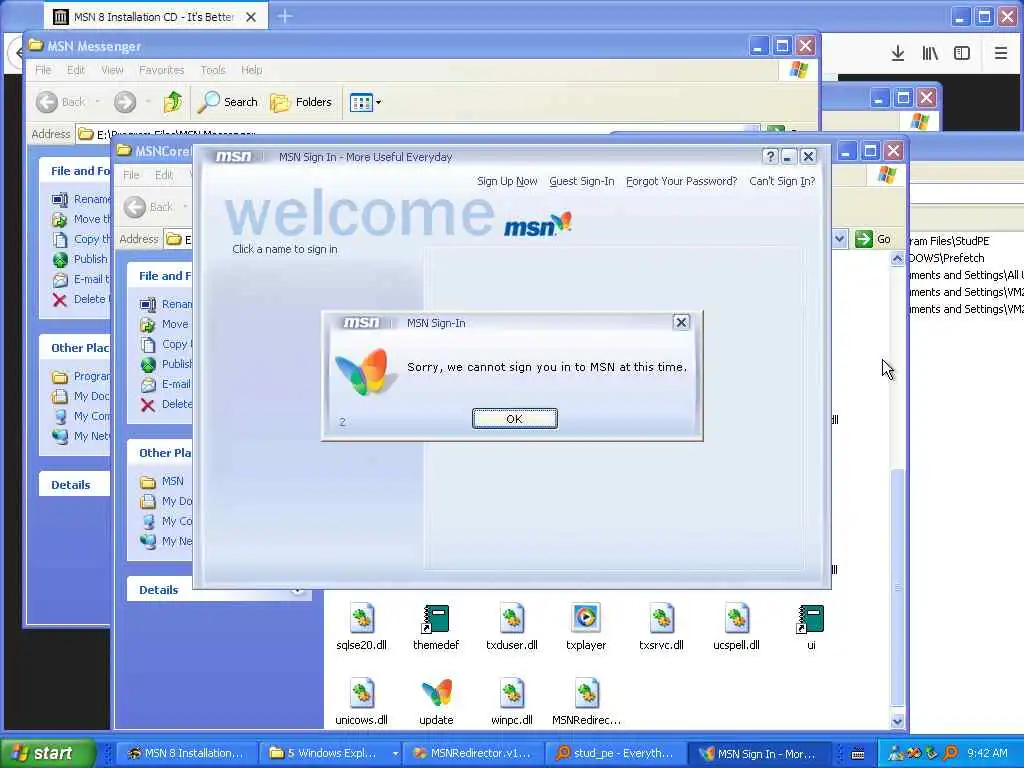The width and height of the screenshot is (1024, 768).
Task: Expand the Details panel in MSNCore window
Action: (x=297, y=590)
